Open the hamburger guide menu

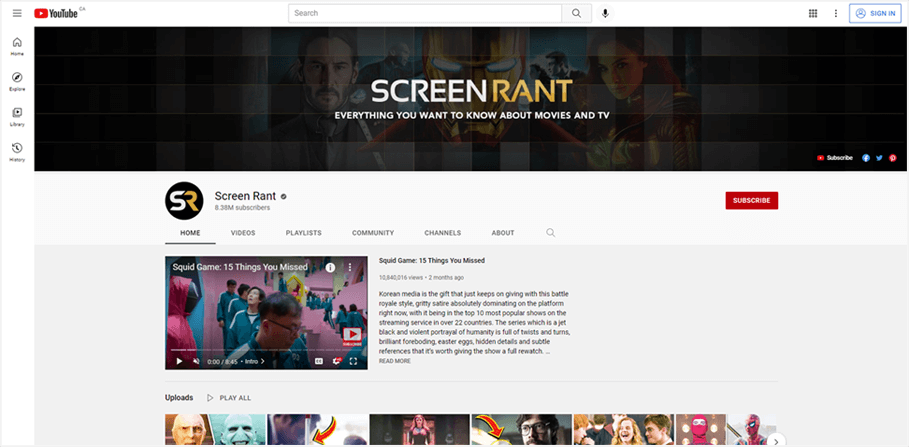(x=17, y=13)
